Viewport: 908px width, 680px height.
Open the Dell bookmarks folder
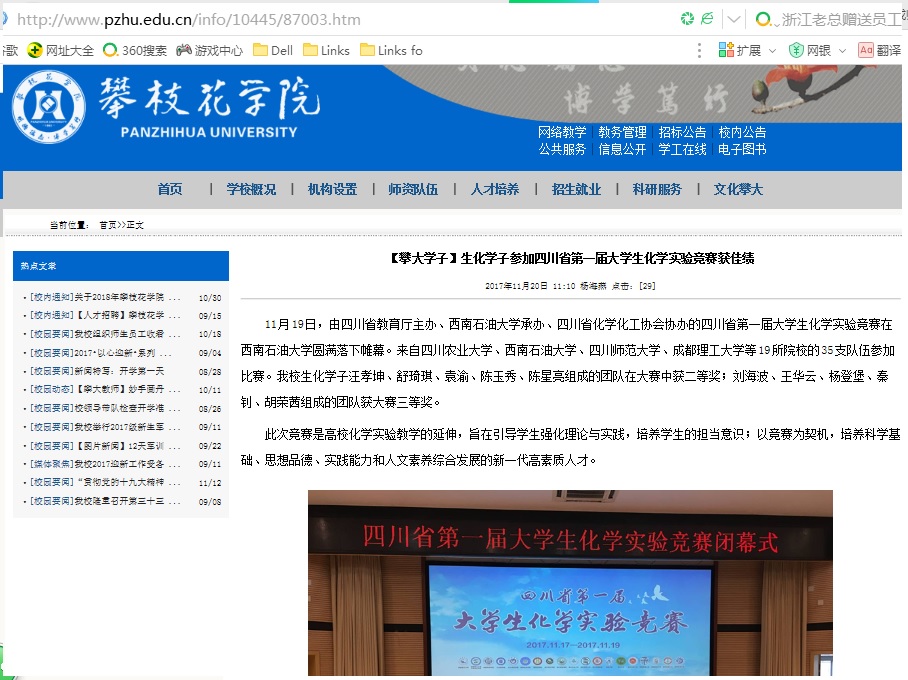tap(272, 50)
